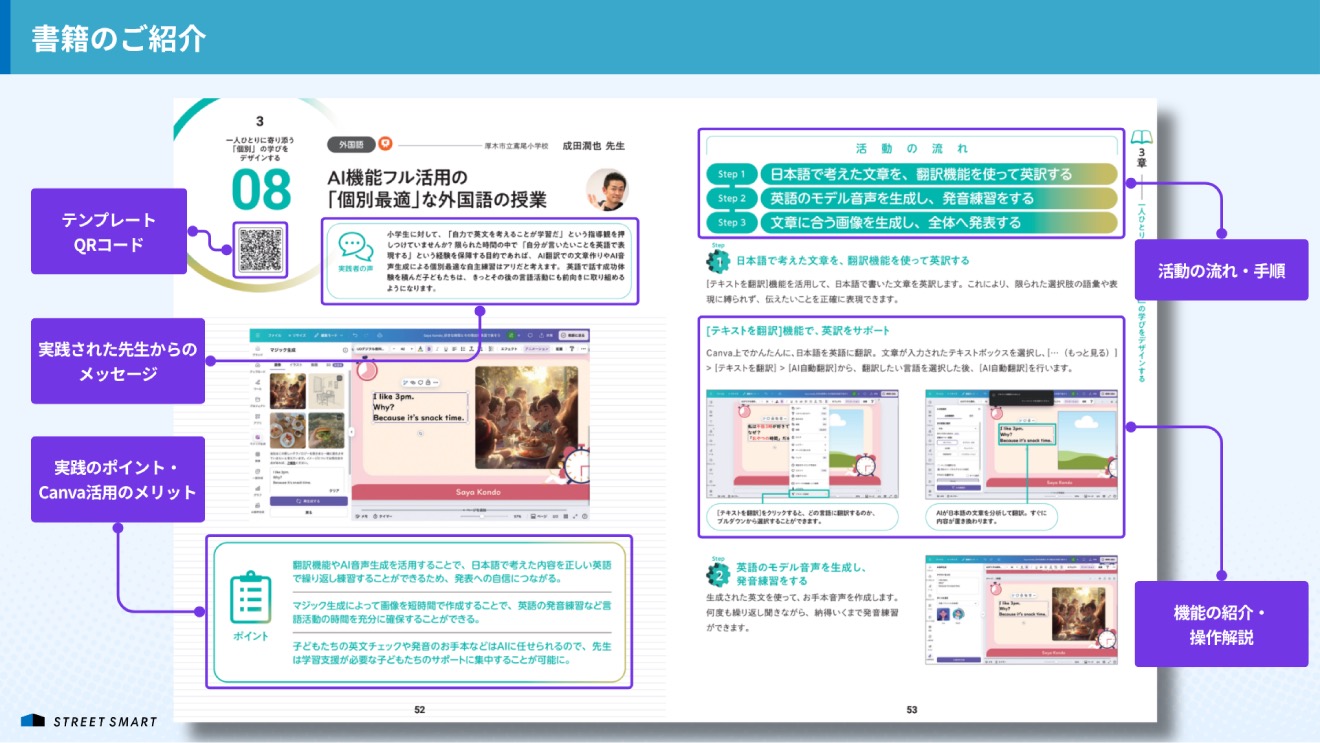Click the orange Canva badge beside 外国語
Screen dimensions: 1320x743
pos(385,145)
